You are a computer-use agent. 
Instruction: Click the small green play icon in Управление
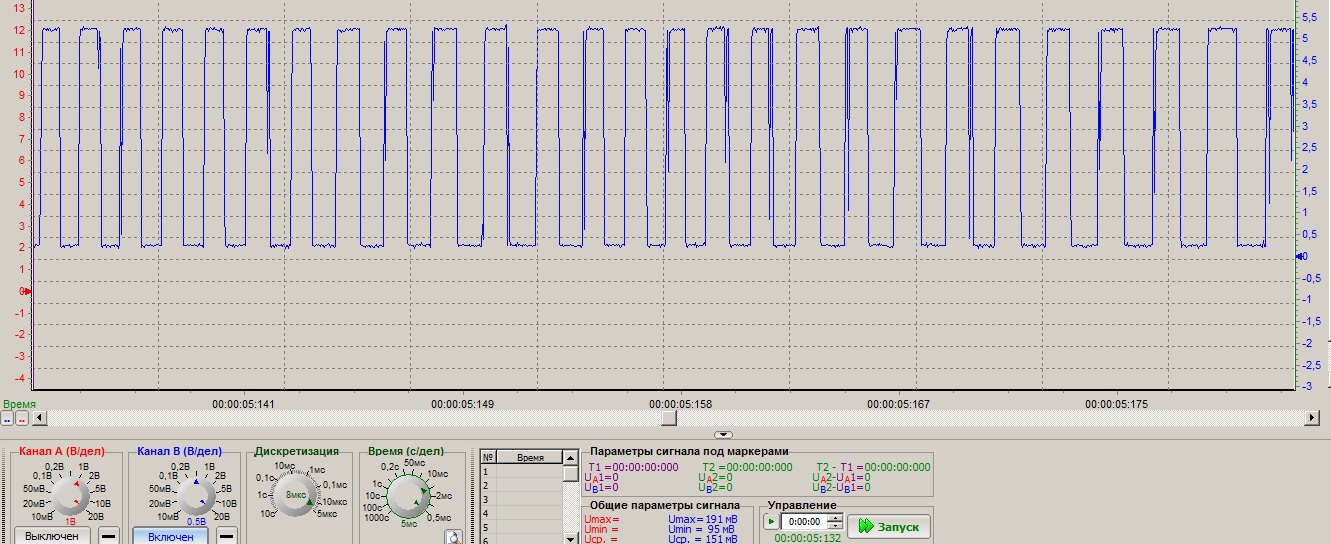point(771,521)
